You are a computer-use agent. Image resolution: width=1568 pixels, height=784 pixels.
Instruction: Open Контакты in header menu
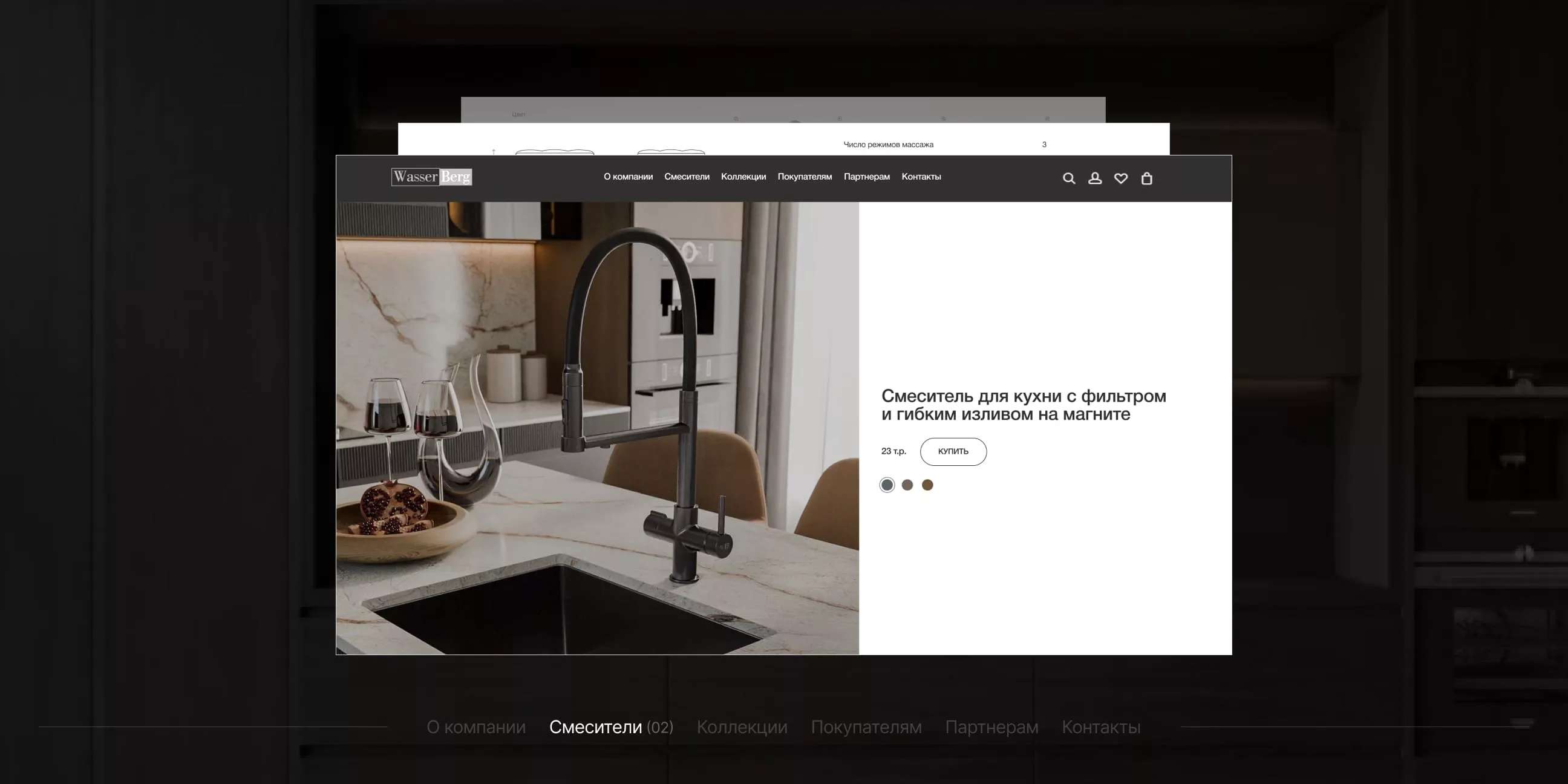pos(921,177)
